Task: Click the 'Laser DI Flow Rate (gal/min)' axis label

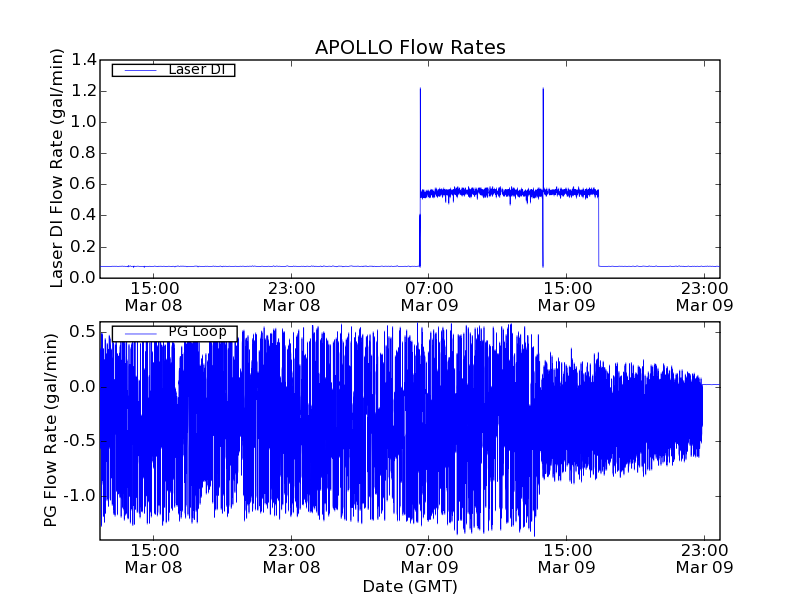Action: pos(57,168)
